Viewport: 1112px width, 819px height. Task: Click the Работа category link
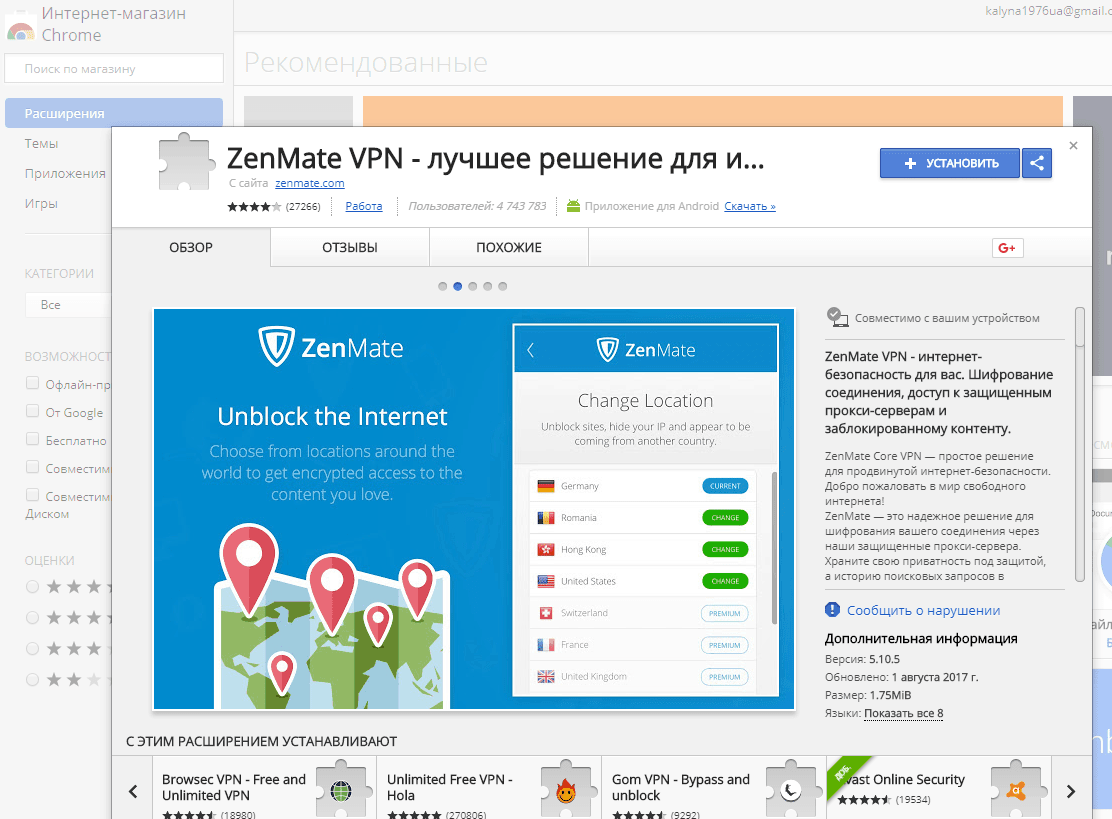click(364, 206)
